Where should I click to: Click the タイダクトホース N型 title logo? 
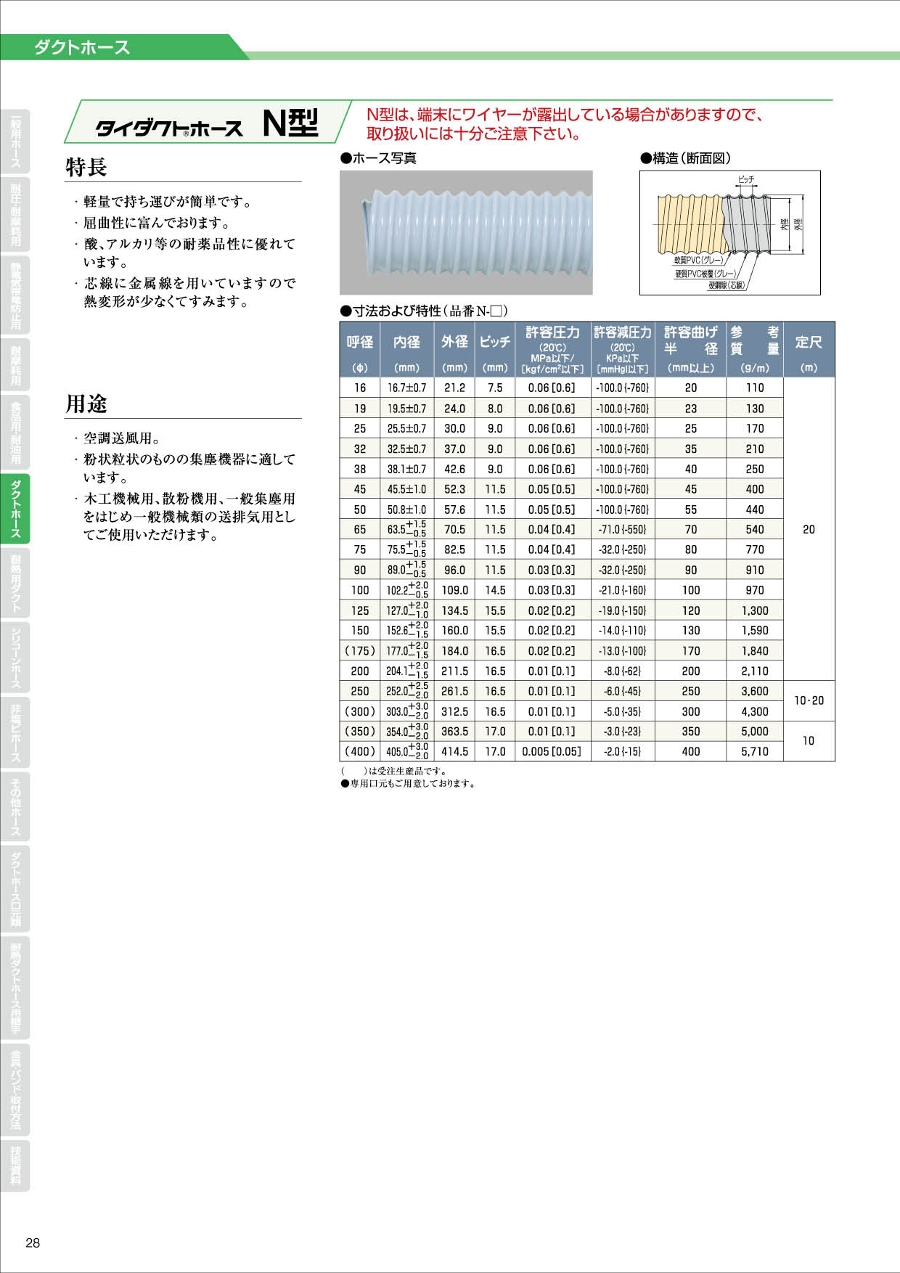(205, 125)
